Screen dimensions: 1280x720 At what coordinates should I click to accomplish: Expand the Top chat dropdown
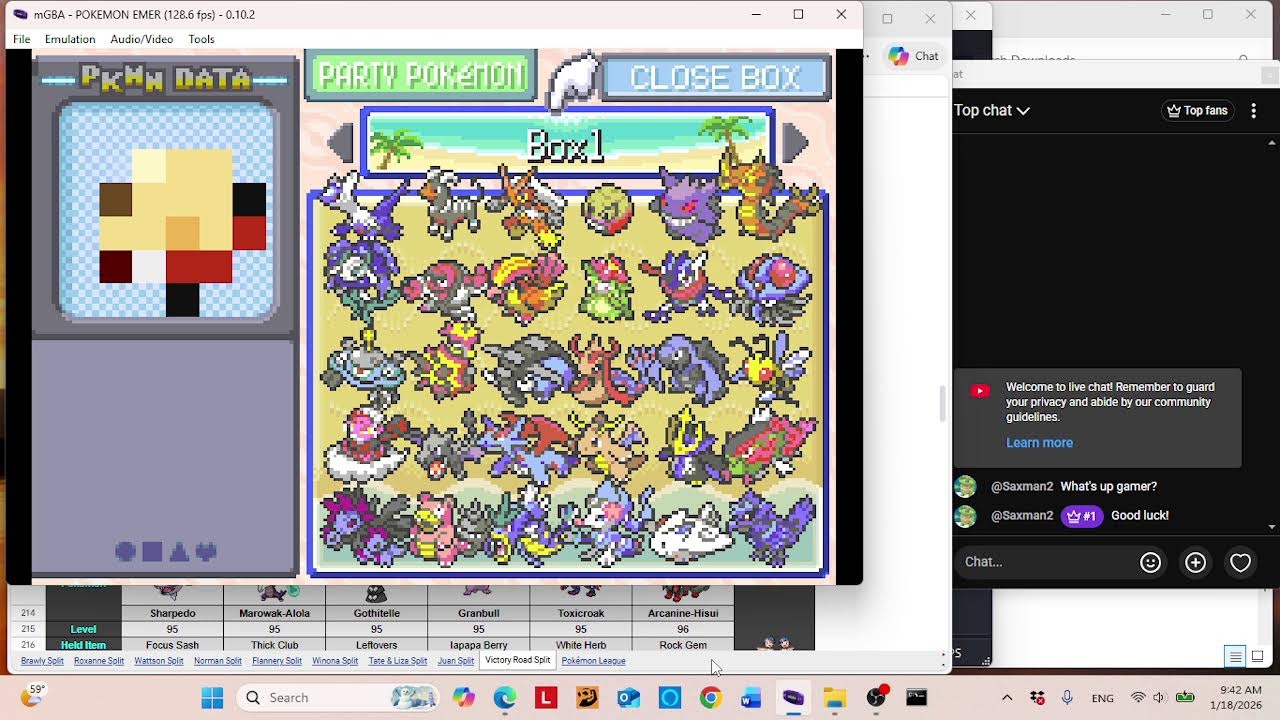point(992,110)
